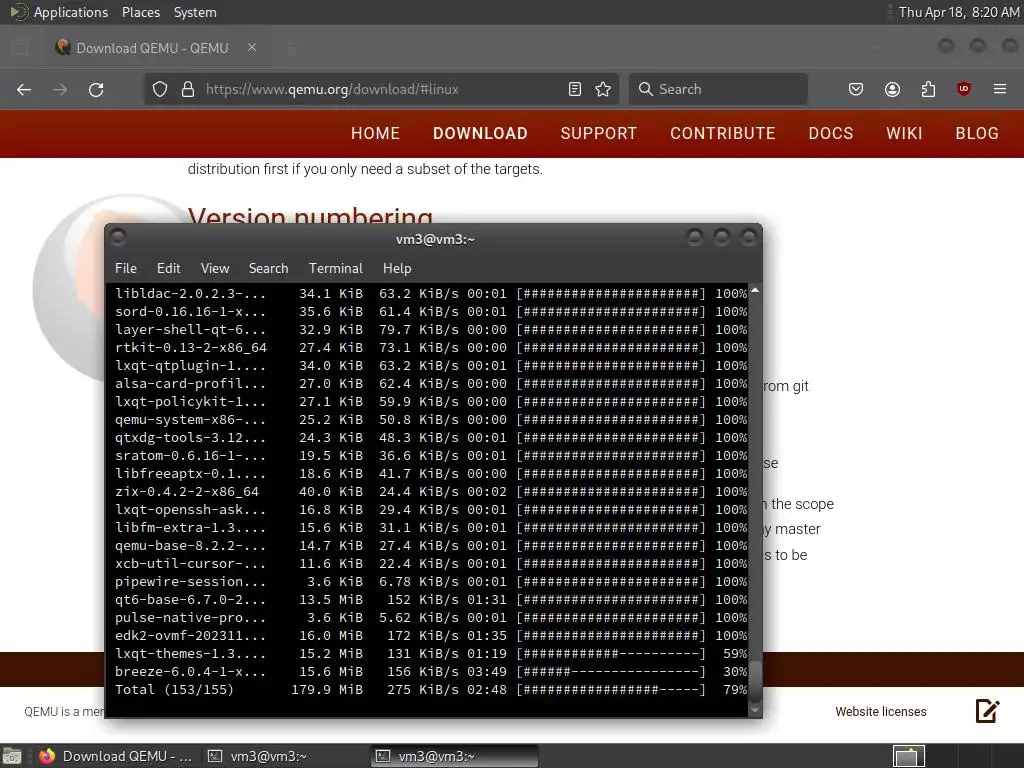Open the terminal Edit menu
1024x768 pixels.
tap(168, 268)
